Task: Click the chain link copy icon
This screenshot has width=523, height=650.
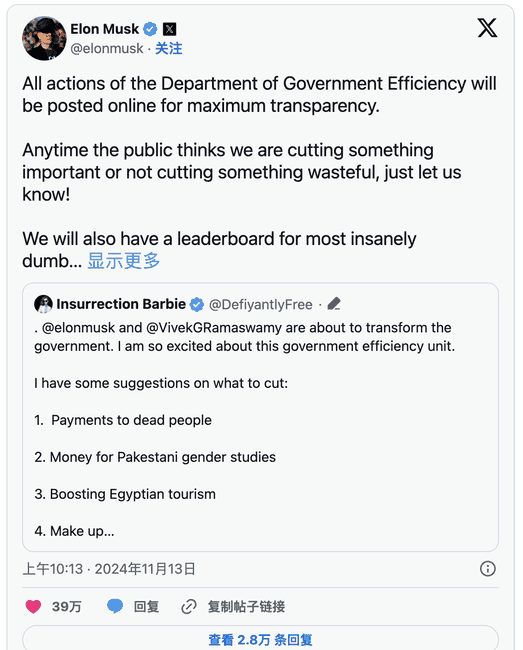Action: 189,606
